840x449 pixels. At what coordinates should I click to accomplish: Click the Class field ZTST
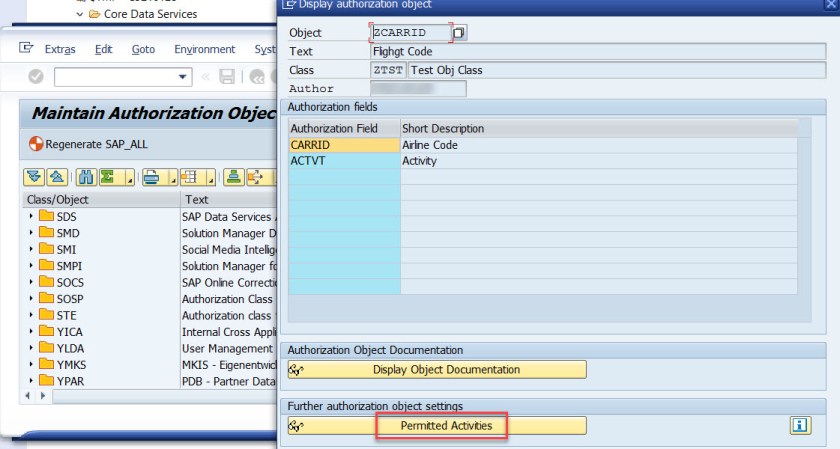pyautogui.click(x=388, y=70)
